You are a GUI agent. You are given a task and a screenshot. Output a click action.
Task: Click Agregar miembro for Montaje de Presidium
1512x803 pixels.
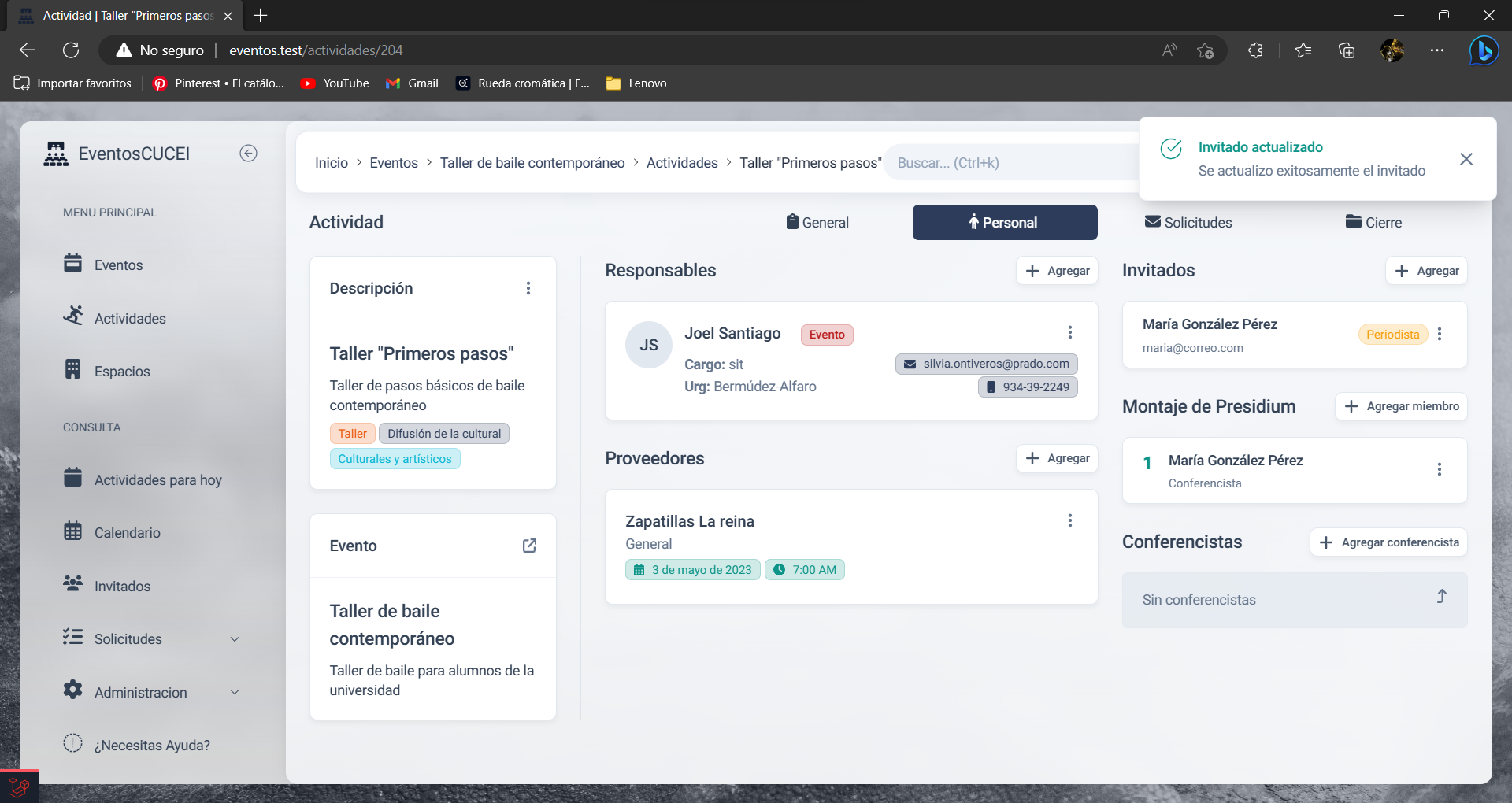point(1401,406)
